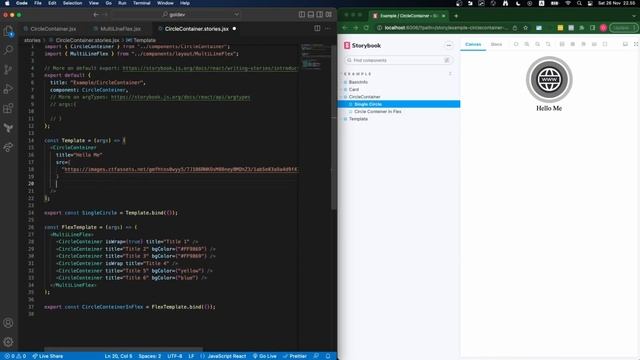Bookmark page with the star icon
Viewport: 640px width, 360px height.
pos(525,28)
